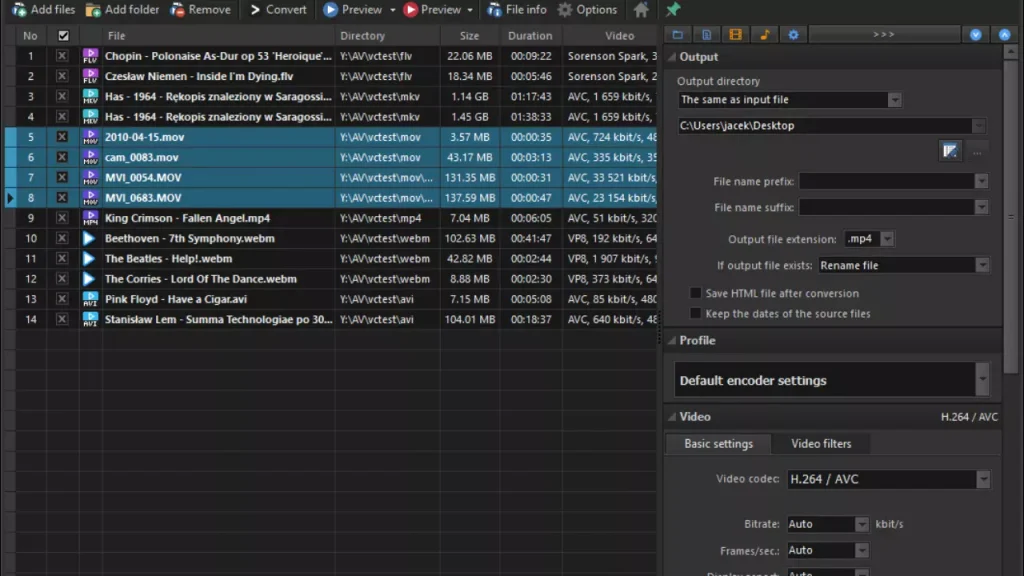Open the document tab icon in panel
1024x576 pixels.
click(707, 35)
